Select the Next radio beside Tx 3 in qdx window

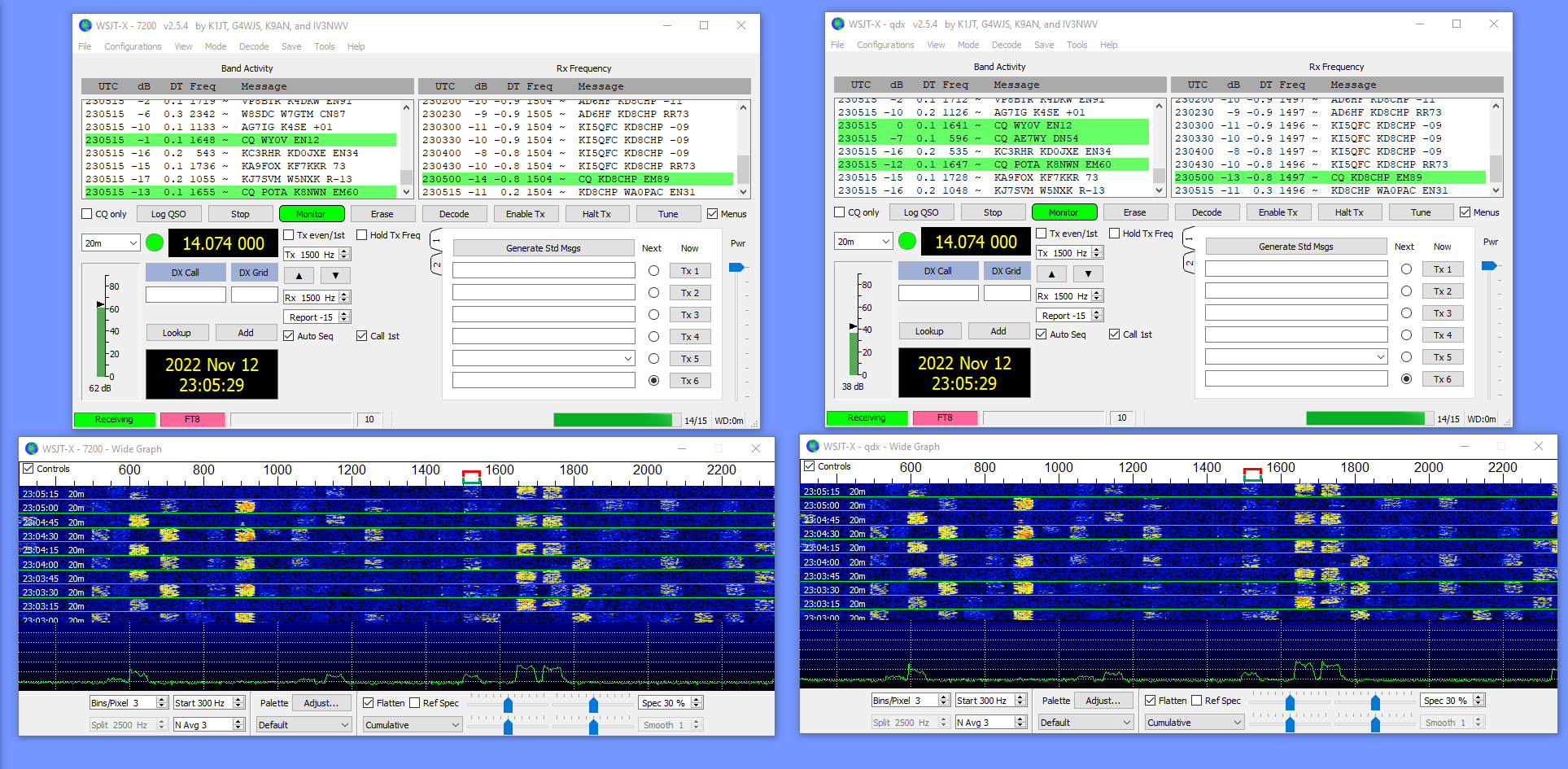[x=1406, y=313]
